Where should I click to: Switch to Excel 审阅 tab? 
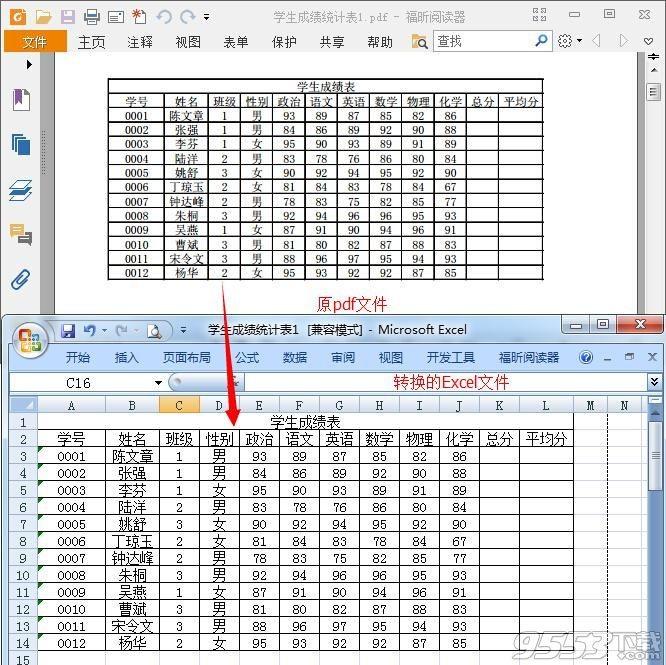click(343, 358)
